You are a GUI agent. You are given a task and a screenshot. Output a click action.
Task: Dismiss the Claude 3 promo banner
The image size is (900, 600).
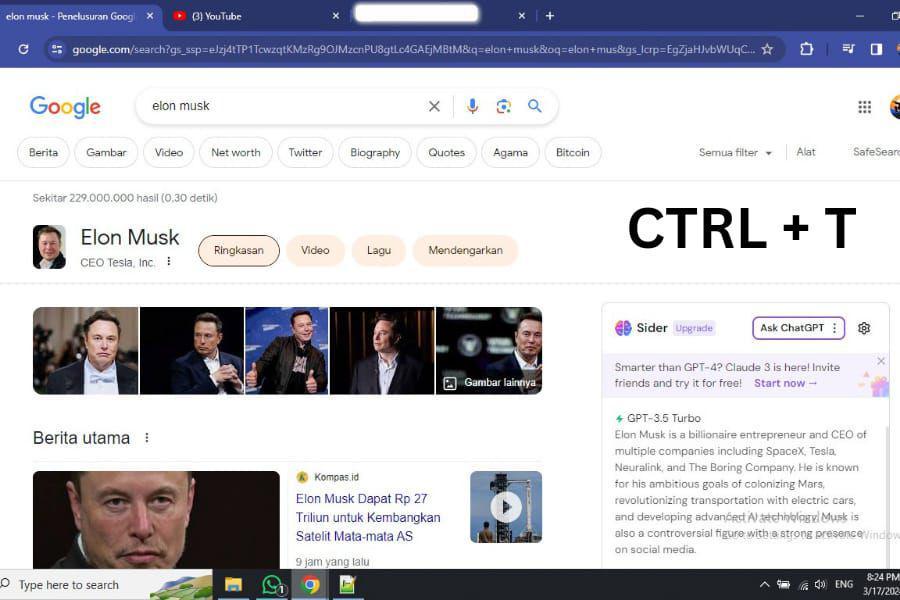pyautogui.click(x=881, y=361)
